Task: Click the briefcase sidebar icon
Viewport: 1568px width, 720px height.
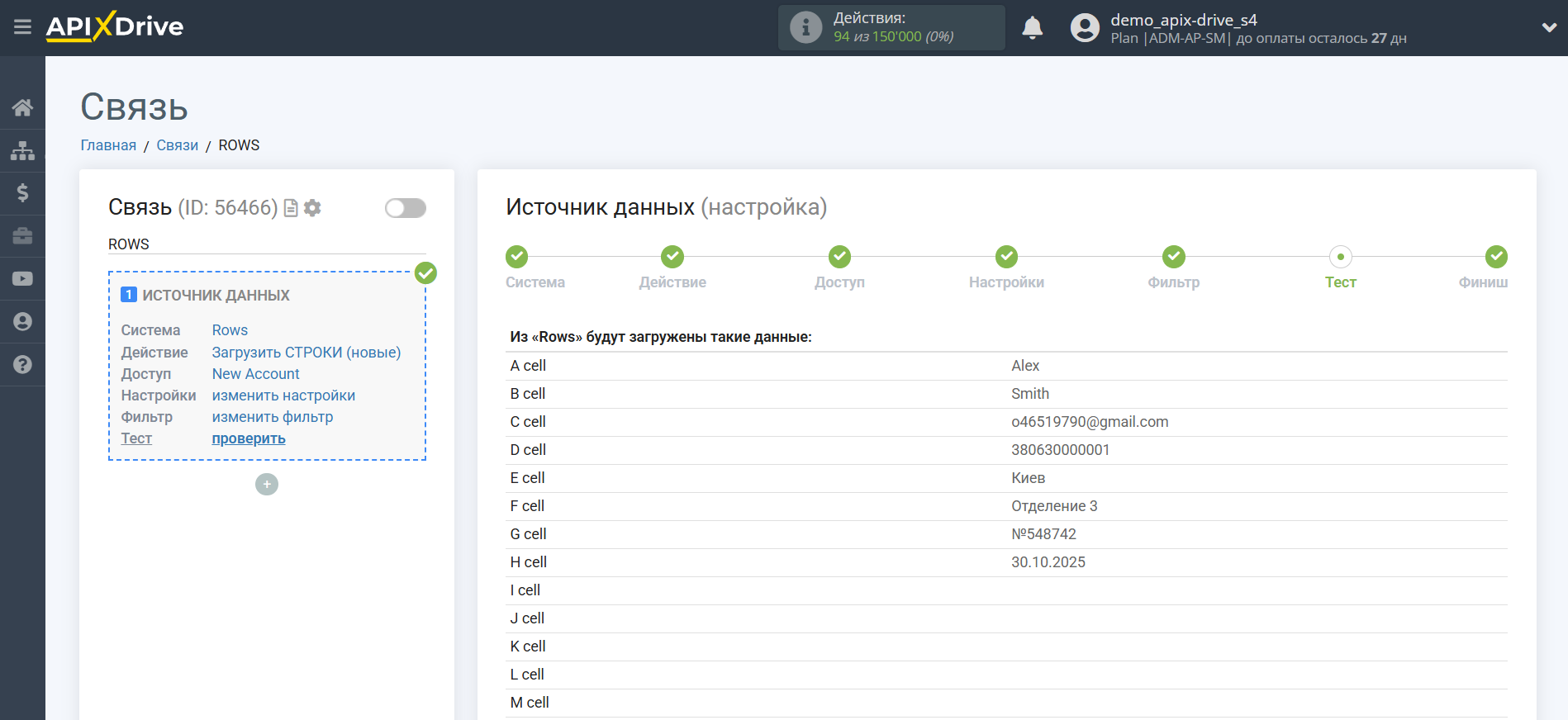Action: pos(22,236)
